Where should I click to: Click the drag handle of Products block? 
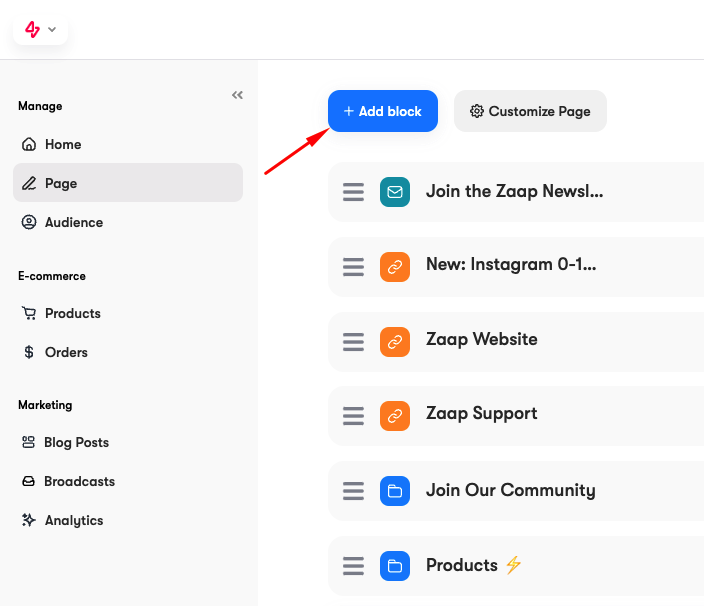click(353, 566)
